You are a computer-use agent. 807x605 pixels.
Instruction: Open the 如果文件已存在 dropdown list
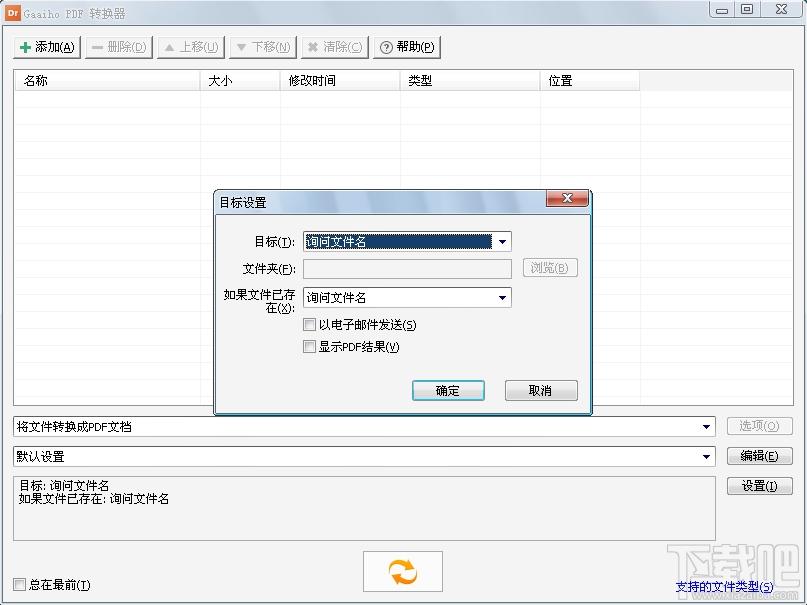502,298
